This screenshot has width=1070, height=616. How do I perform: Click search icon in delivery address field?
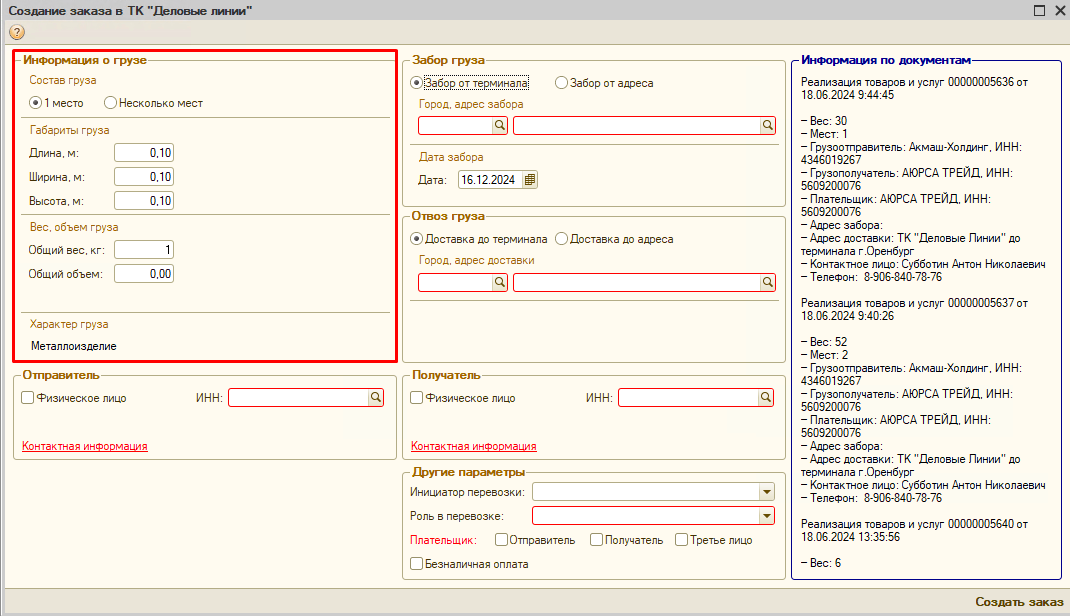click(768, 282)
